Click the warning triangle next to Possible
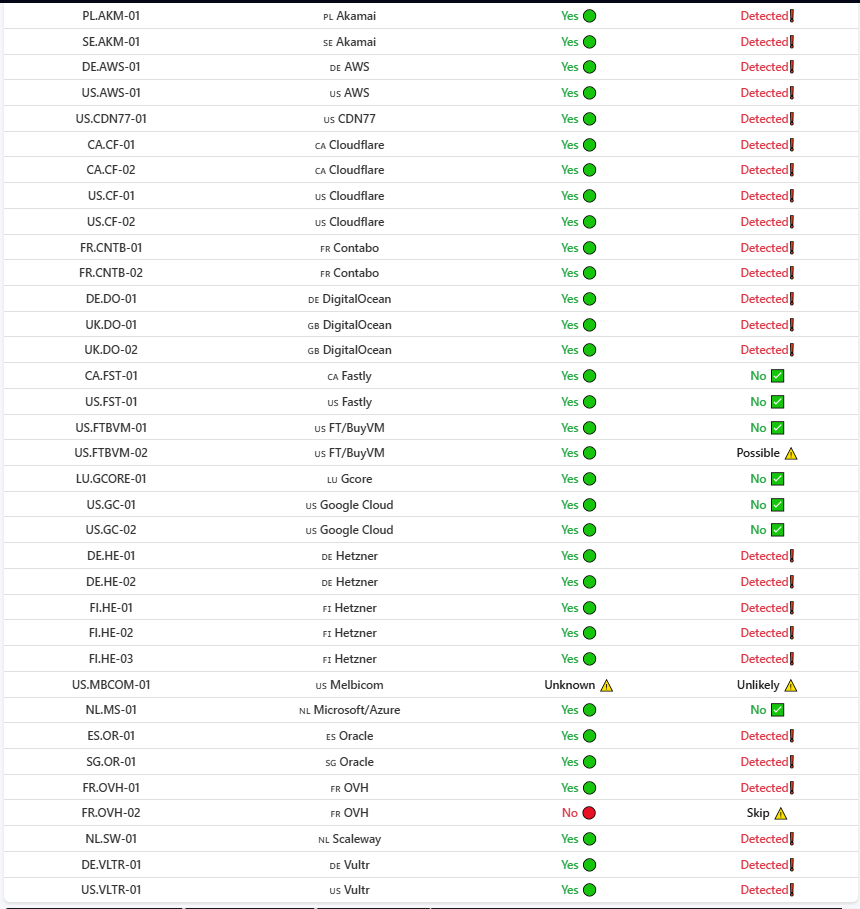 [791, 453]
